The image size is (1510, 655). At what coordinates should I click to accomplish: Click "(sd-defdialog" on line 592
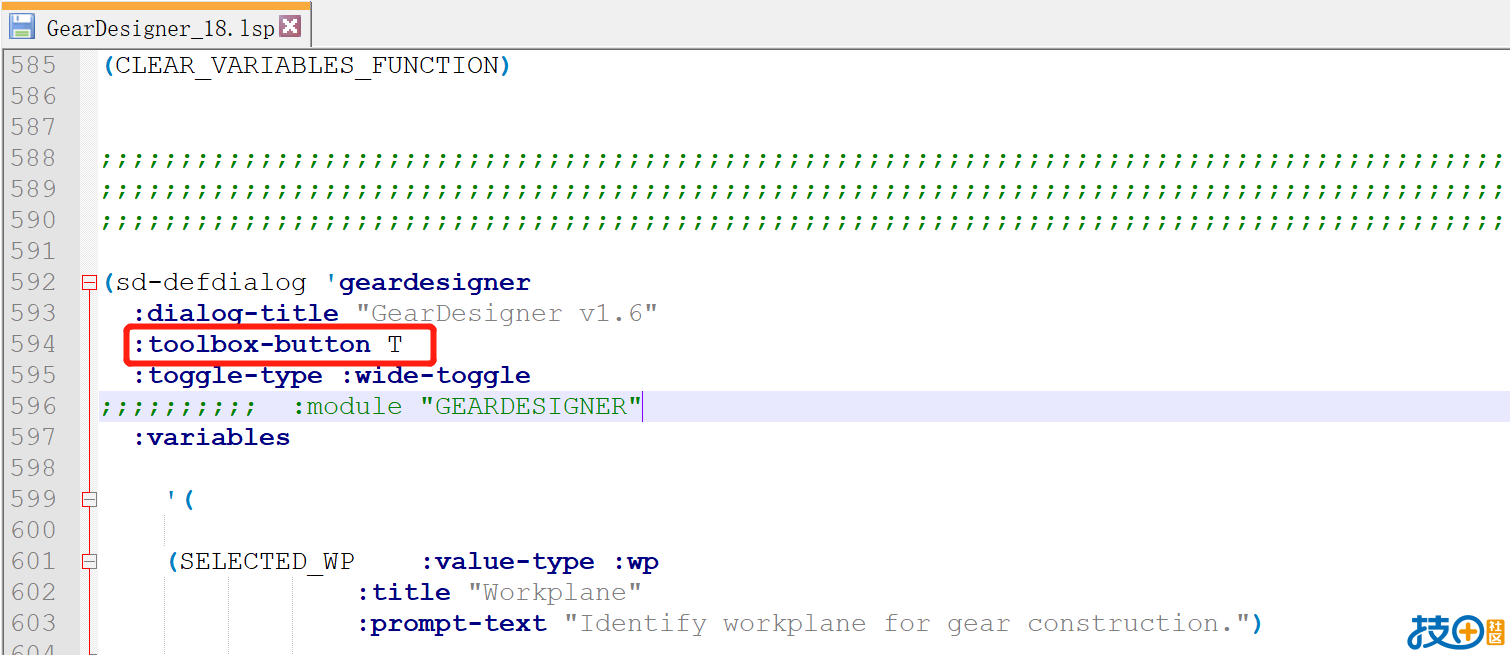[204, 283]
